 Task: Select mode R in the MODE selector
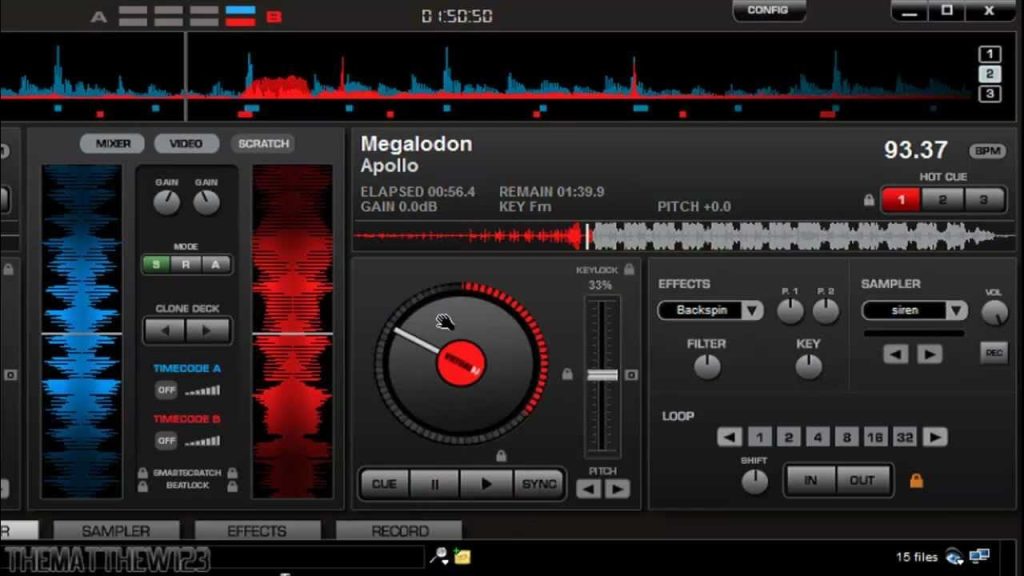coord(186,264)
